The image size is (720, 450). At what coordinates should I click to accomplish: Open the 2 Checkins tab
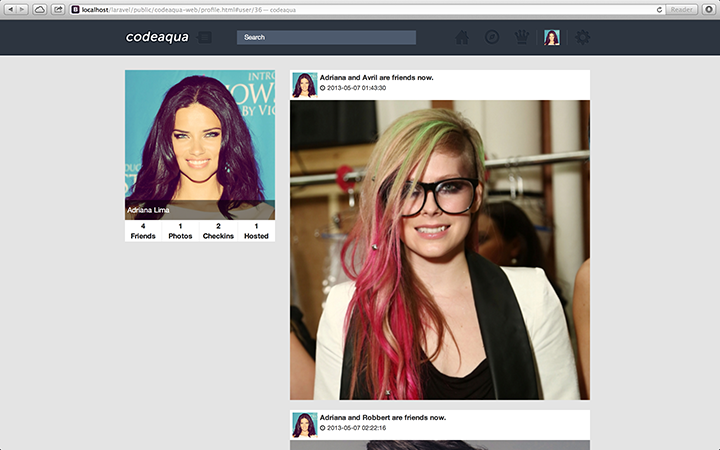[x=218, y=231]
